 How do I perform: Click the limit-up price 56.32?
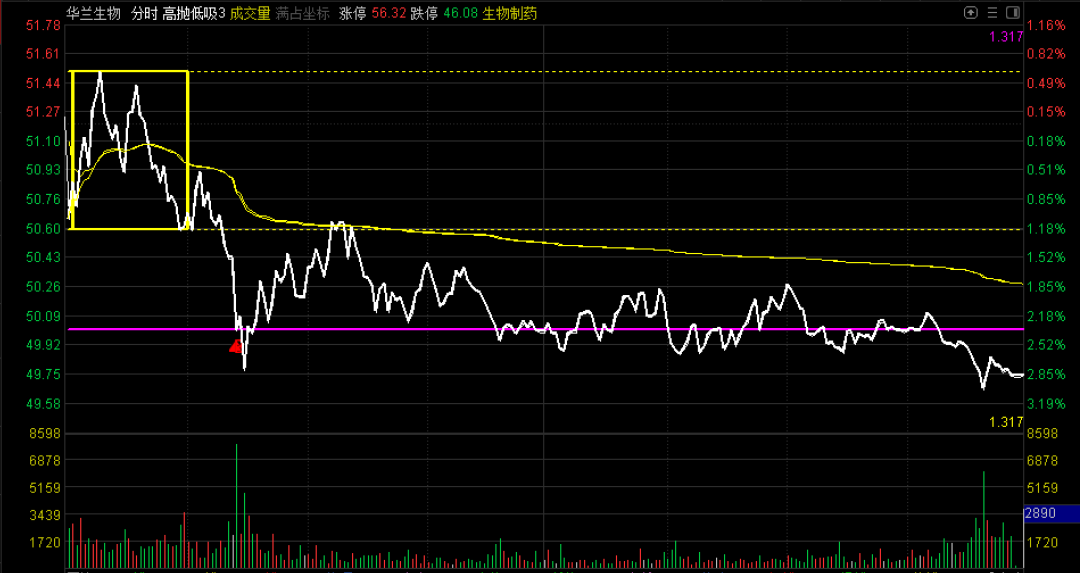[388, 13]
